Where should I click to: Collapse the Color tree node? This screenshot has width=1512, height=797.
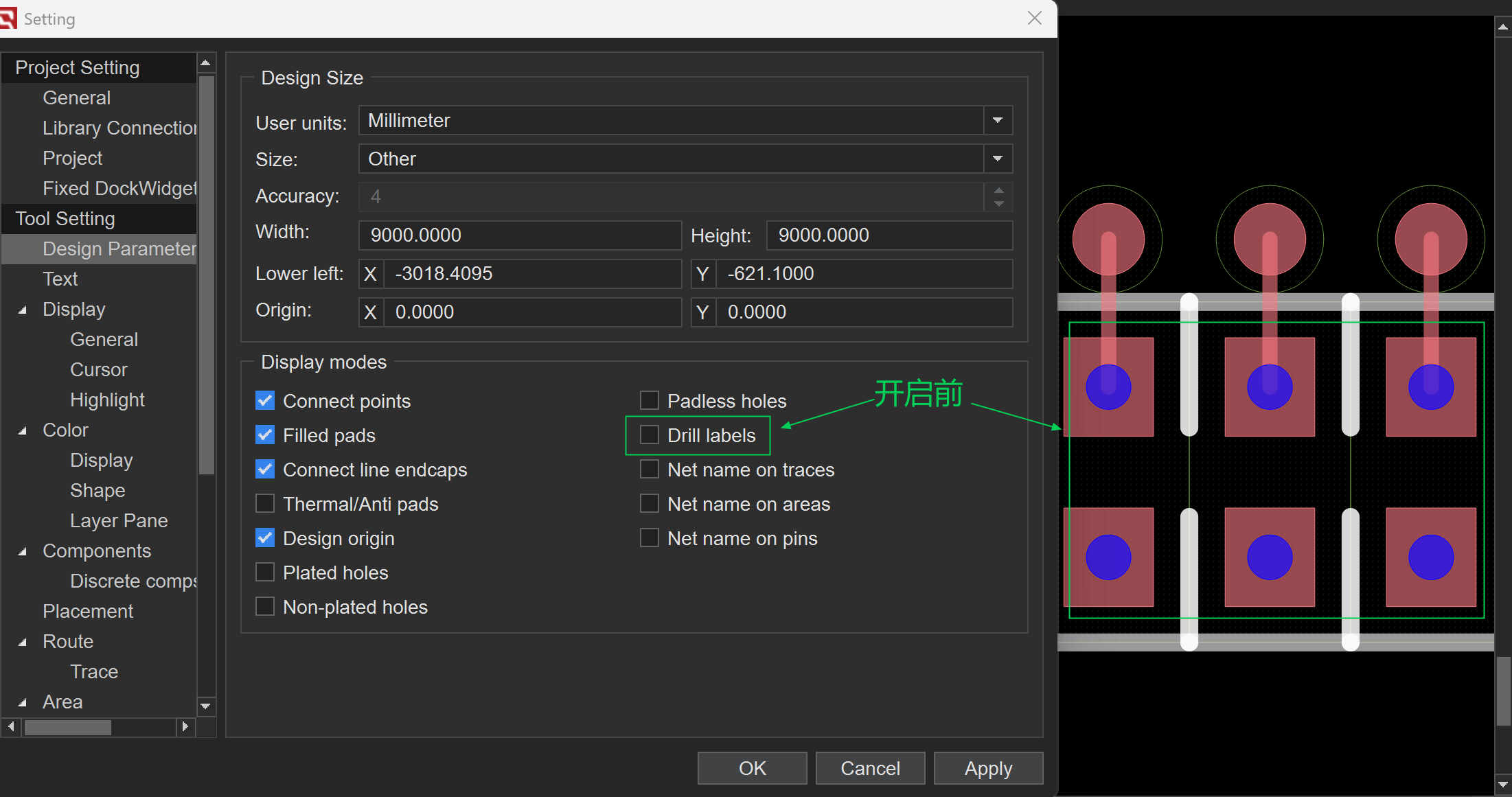[x=23, y=430]
